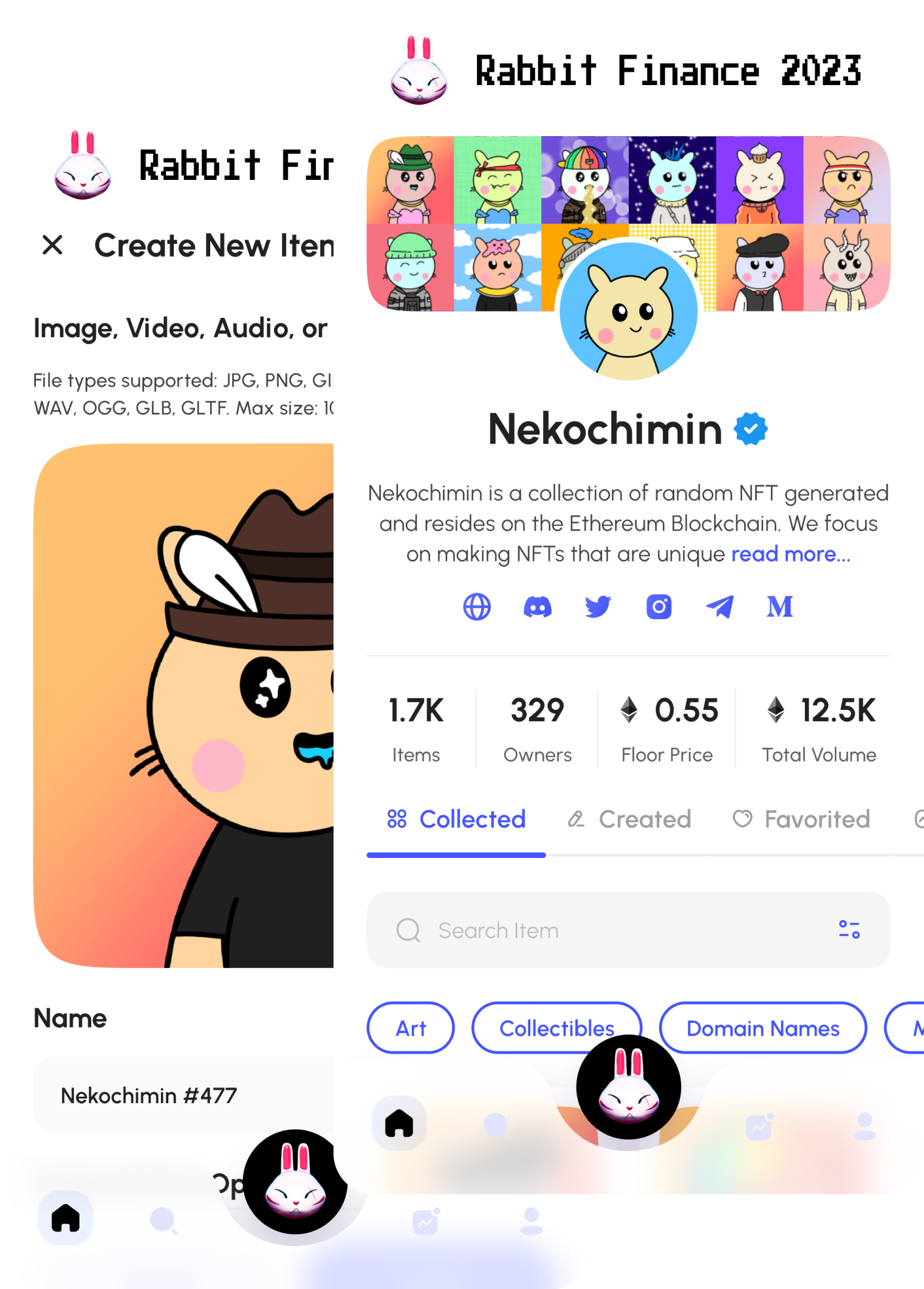The height and width of the screenshot is (1289, 924).
Task: Open the Twitter bird icon
Action: (598, 607)
